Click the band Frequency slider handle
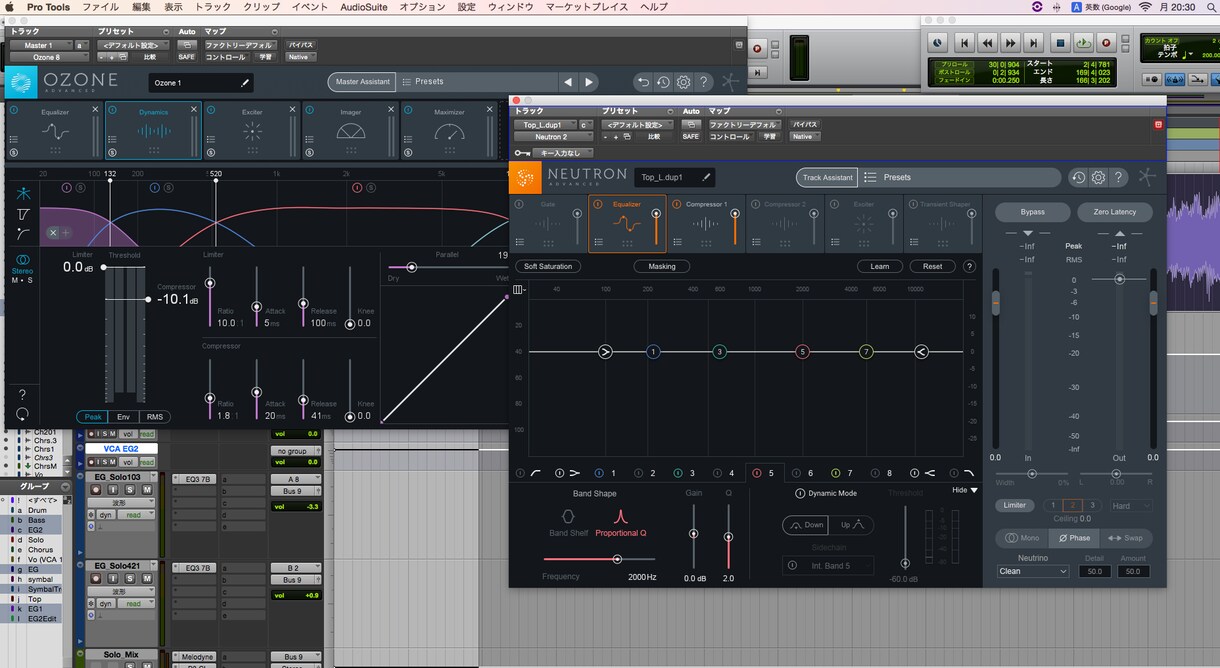 coord(617,559)
